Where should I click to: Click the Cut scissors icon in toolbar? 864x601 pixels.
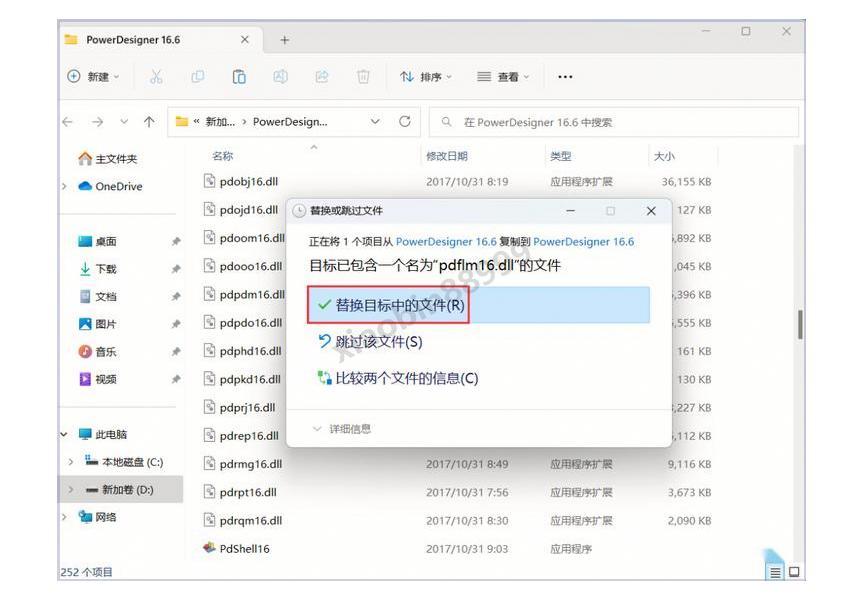[156, 77]
